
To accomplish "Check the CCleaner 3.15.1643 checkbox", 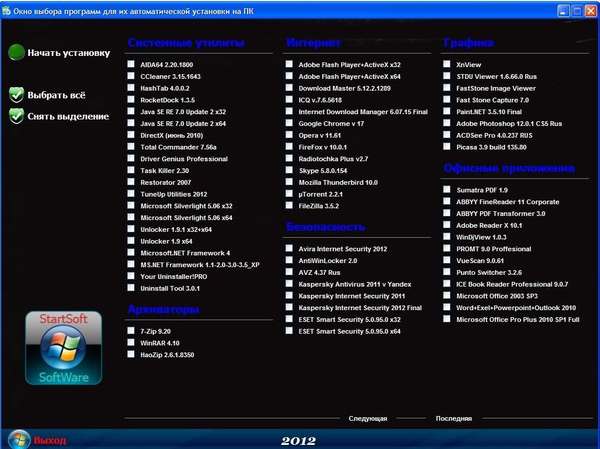I will [131, 76].
